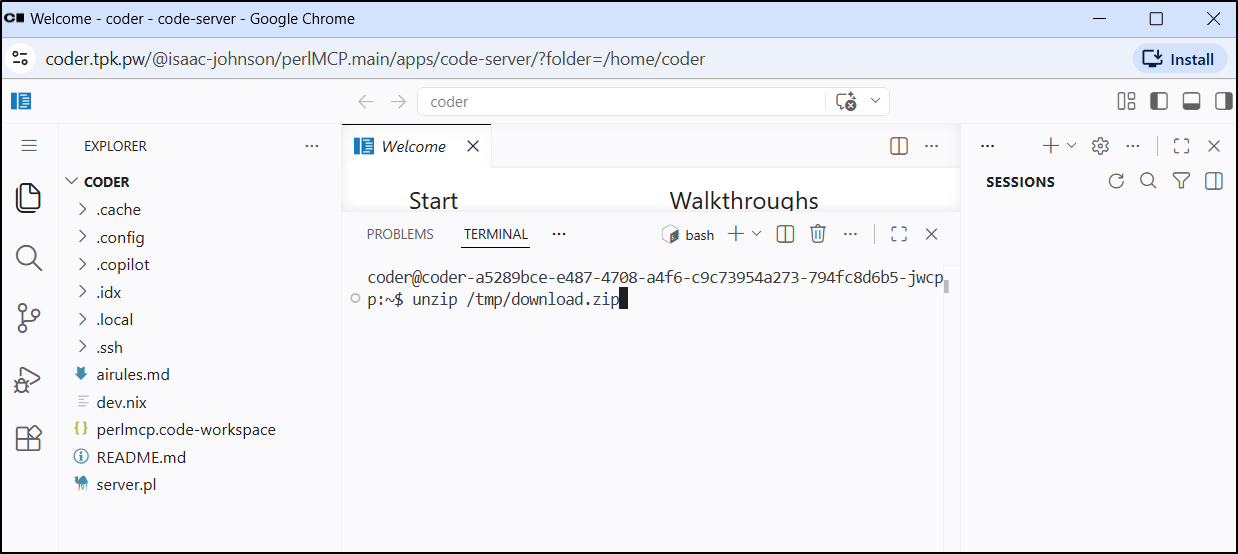This screenshot has width=1238, height=554.
Task: Toggle the secondary side bar visibility
Action: pyautogui.click(x=1223, y=101)
